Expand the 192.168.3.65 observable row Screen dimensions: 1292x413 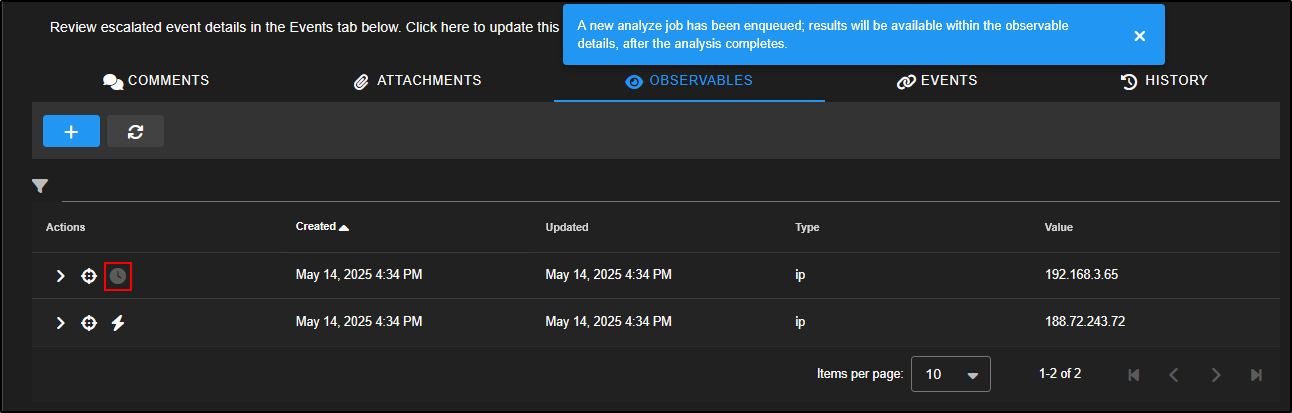60,276
